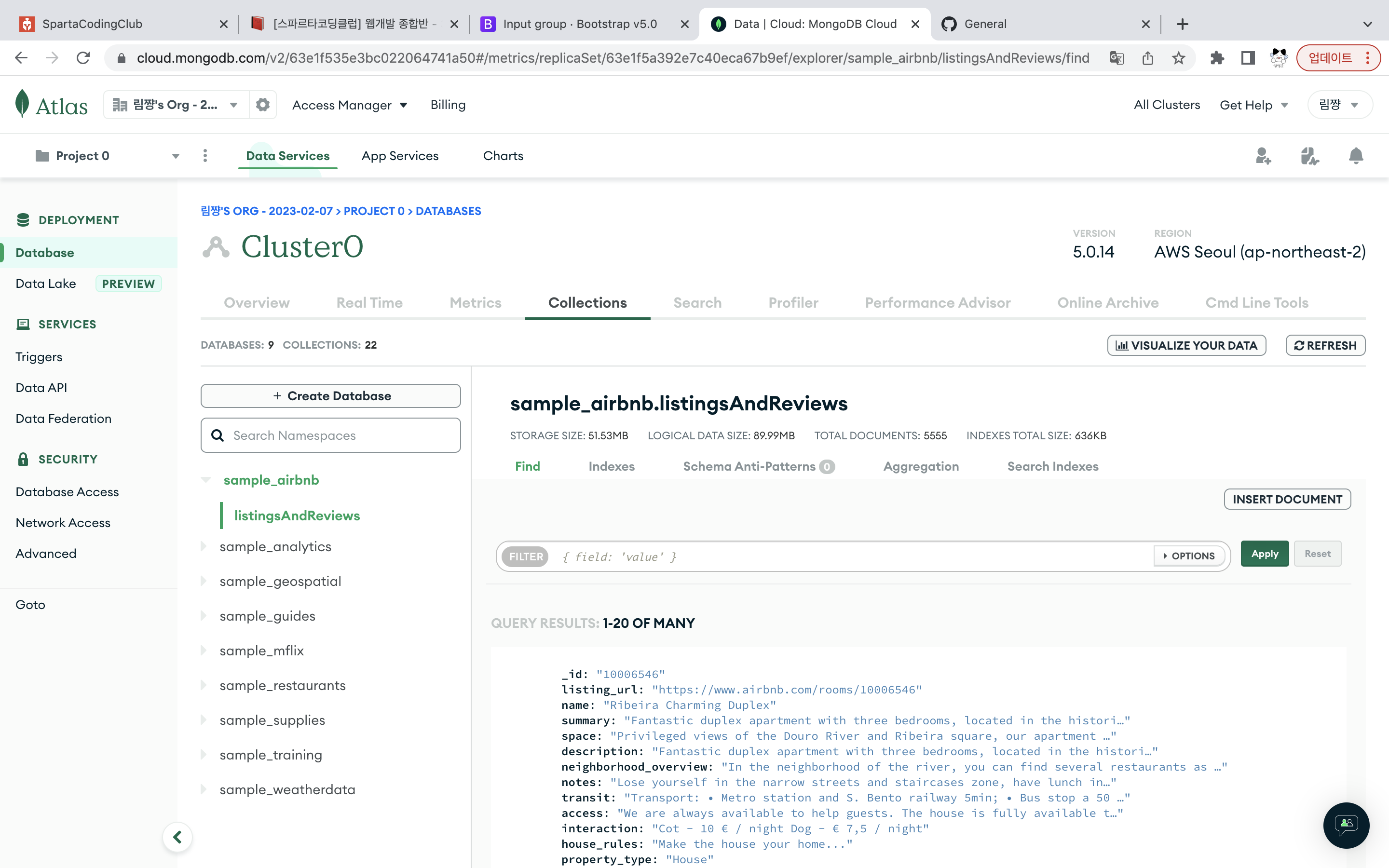Open the user account menu 림짱
The width and height of the screenshot is (1389, 868).
[x=1340, y=105]
